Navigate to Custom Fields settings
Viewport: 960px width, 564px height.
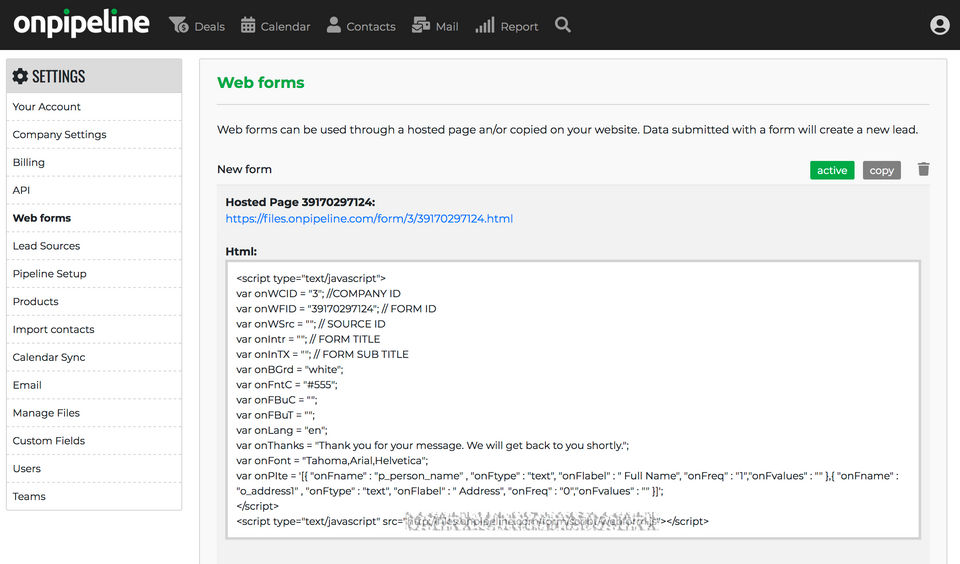point(49,440)
